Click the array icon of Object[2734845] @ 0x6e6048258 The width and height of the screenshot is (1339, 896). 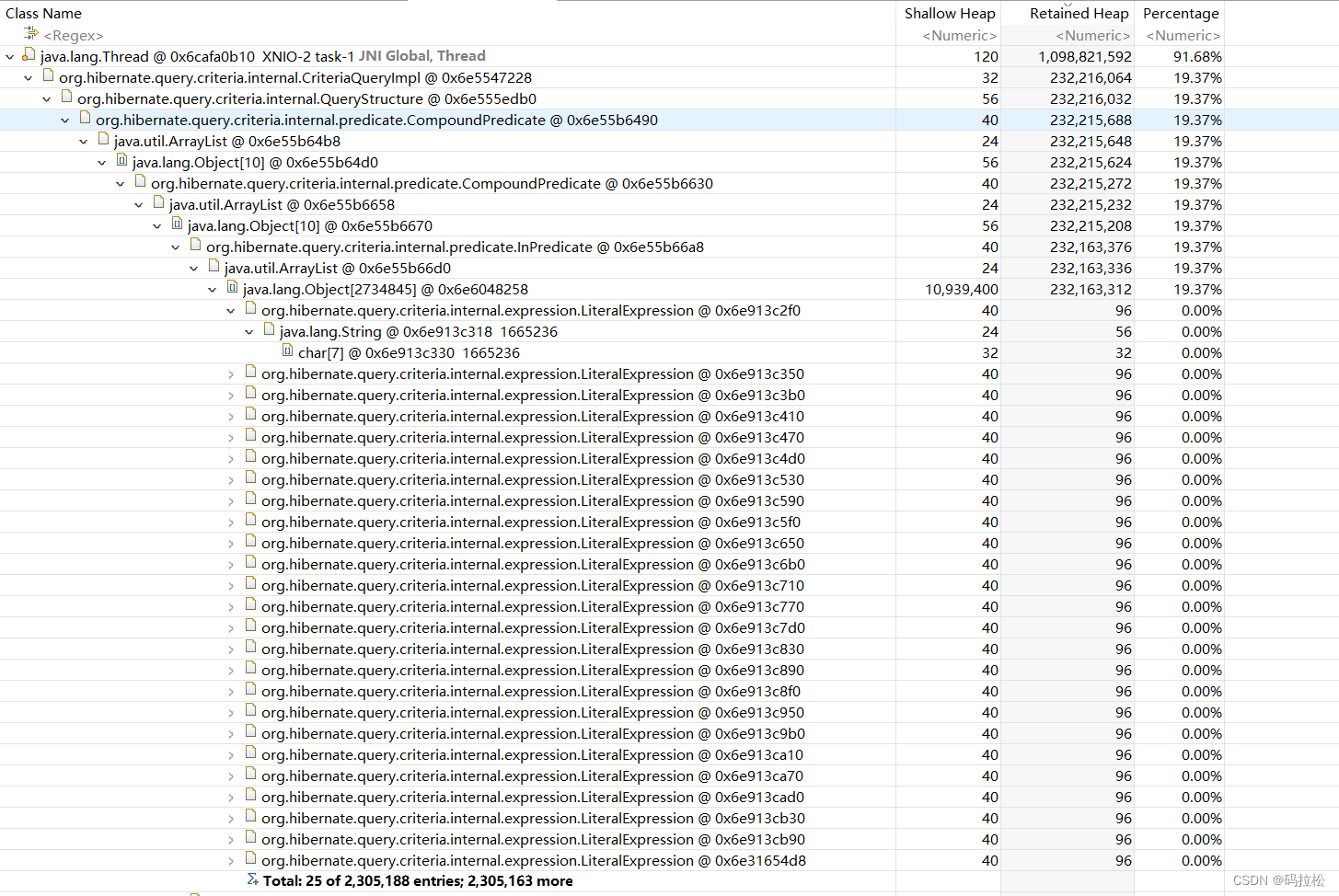click(x=232, y=288)
